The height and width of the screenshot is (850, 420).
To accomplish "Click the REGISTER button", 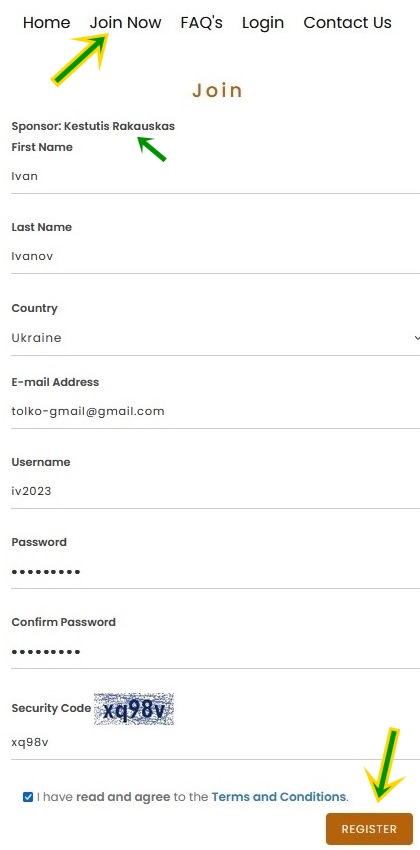I will tap(369, 829).
